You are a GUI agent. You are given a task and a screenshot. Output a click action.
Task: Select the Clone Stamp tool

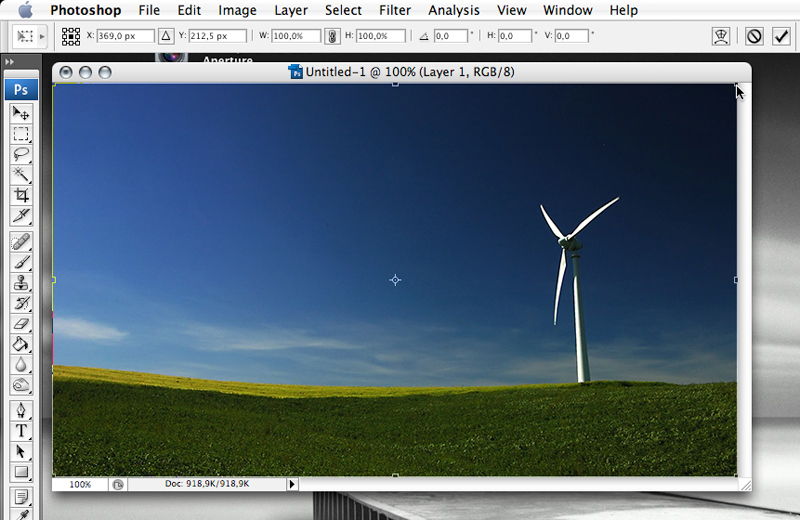(x=21, y=282)
